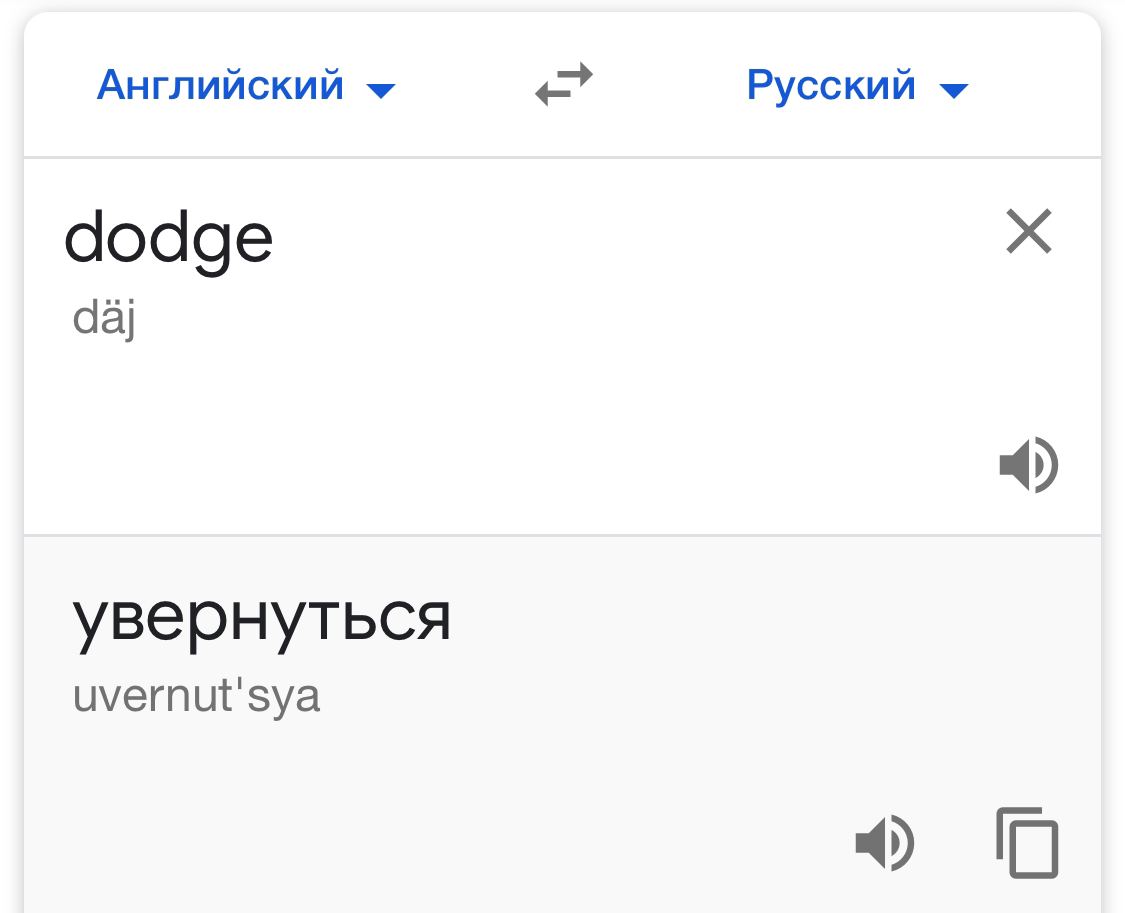Click the word 'dodge' in the input
The image size is (1125, 913).
click(168, 238)
